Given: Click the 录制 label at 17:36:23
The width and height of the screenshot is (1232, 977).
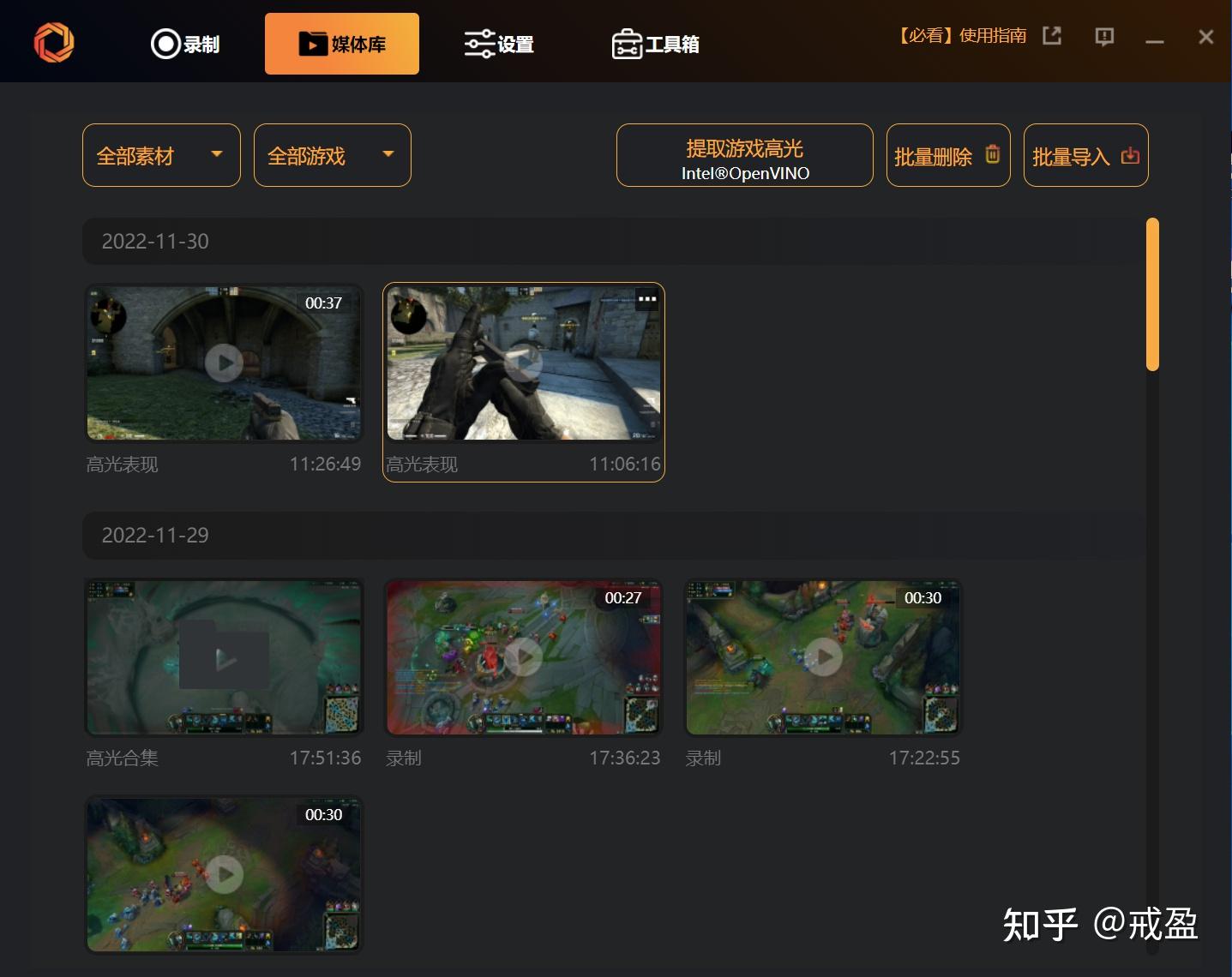Looking at the screenshot, I should 404,758.
